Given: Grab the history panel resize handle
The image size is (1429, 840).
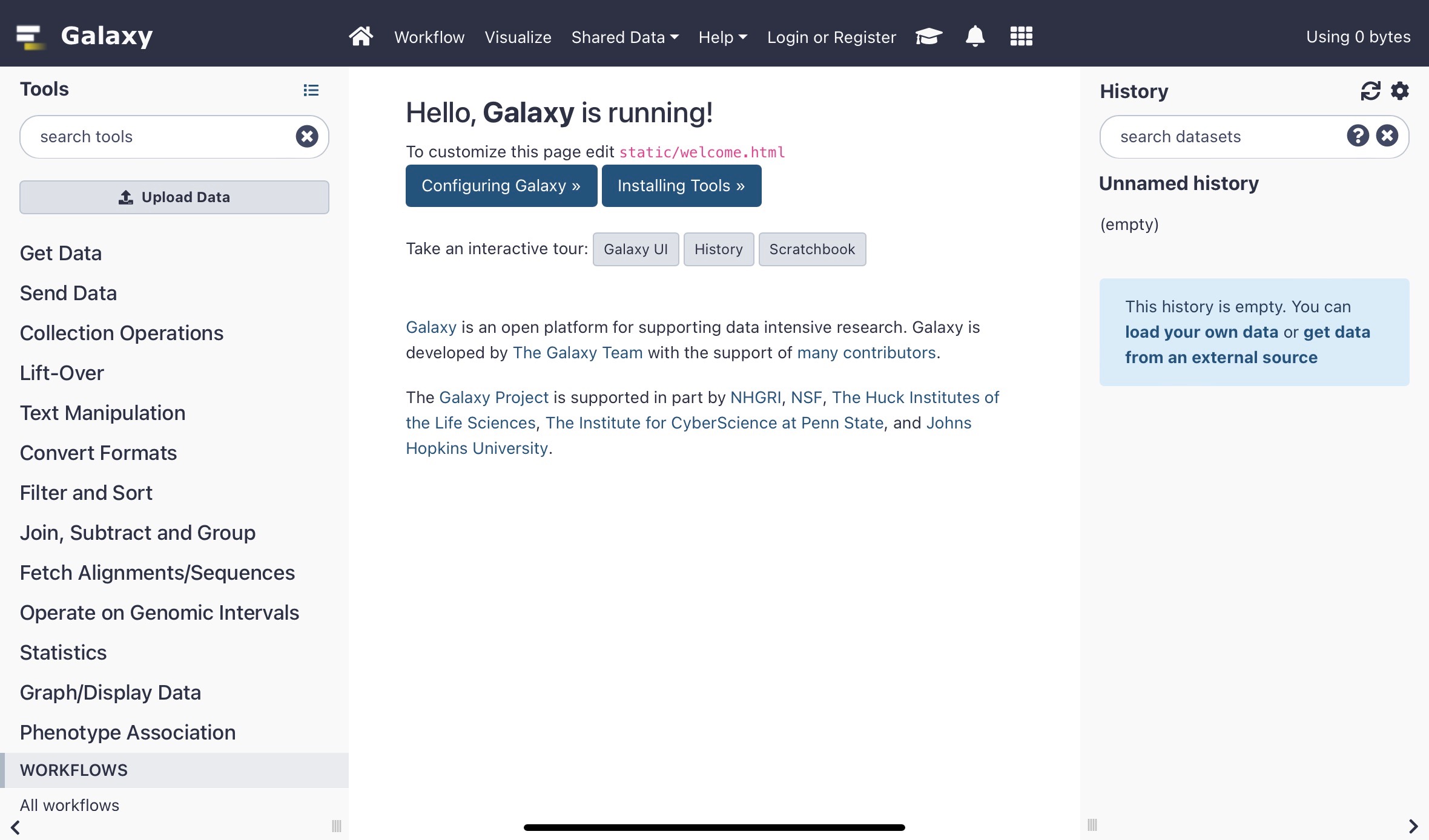Looking at the screenshot, I should pyautogui.click(x=1092, y=825).
